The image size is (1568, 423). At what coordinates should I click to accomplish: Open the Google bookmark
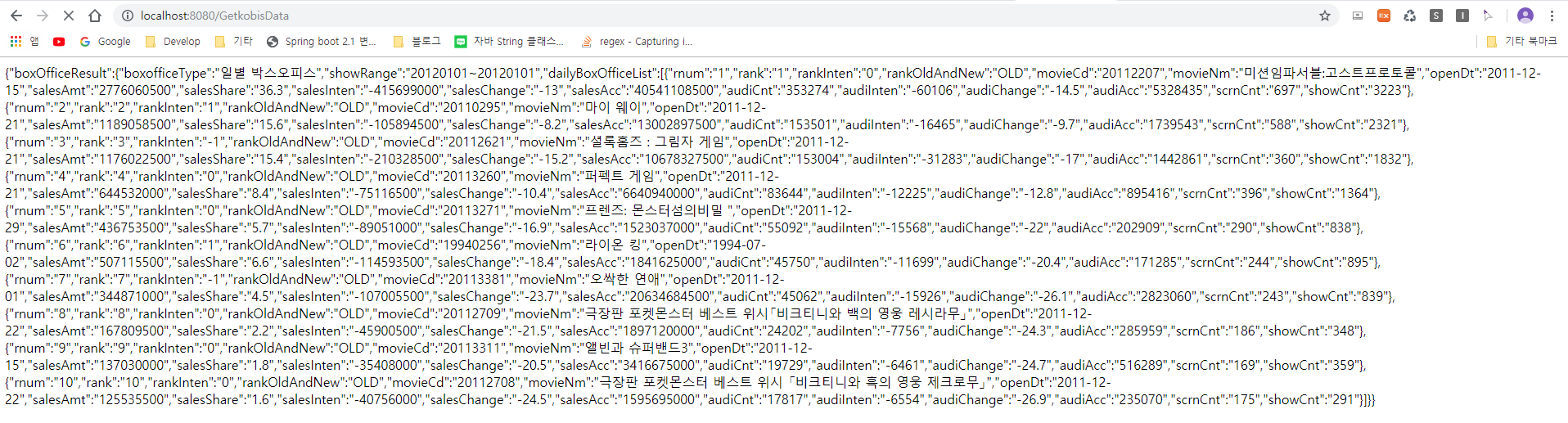pos(105,41)
